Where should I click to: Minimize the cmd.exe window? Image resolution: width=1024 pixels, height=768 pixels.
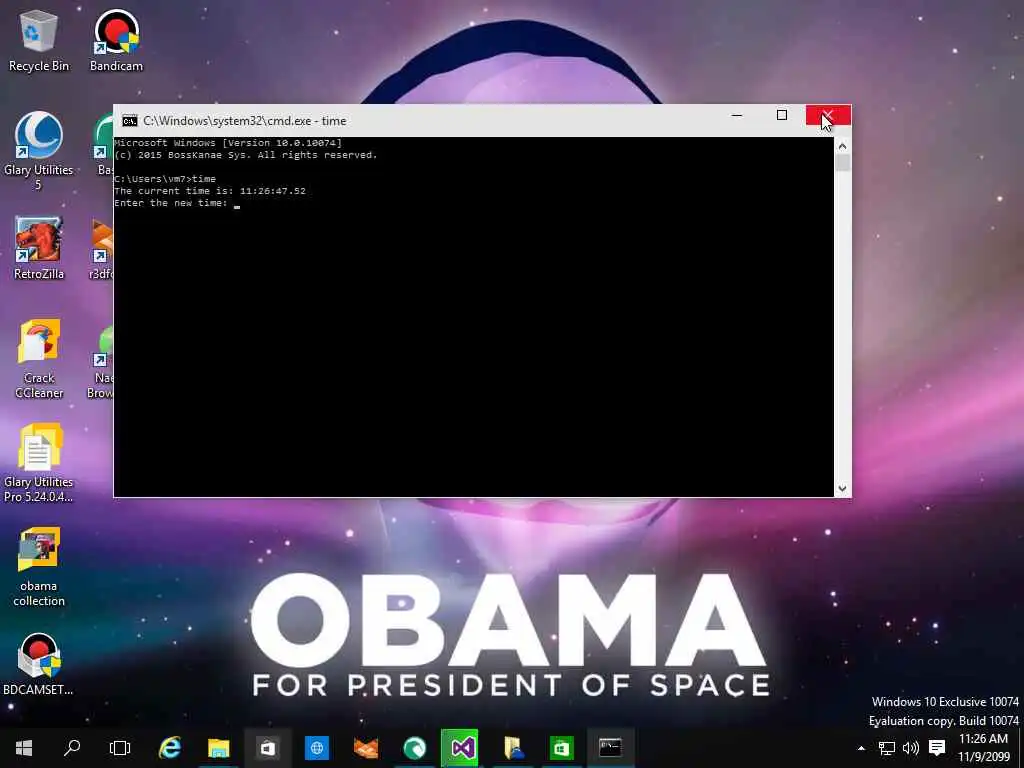[737, 116]
